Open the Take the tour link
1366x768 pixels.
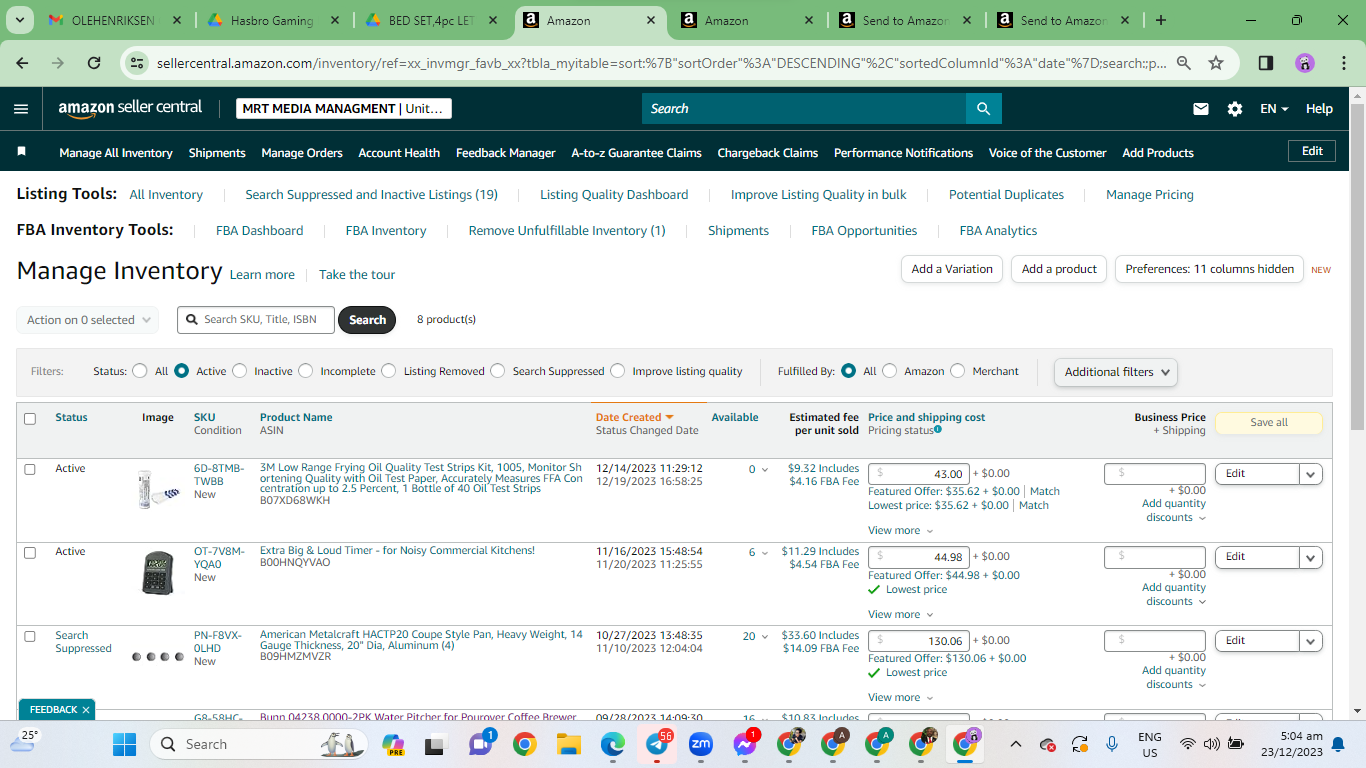(357, 275)
